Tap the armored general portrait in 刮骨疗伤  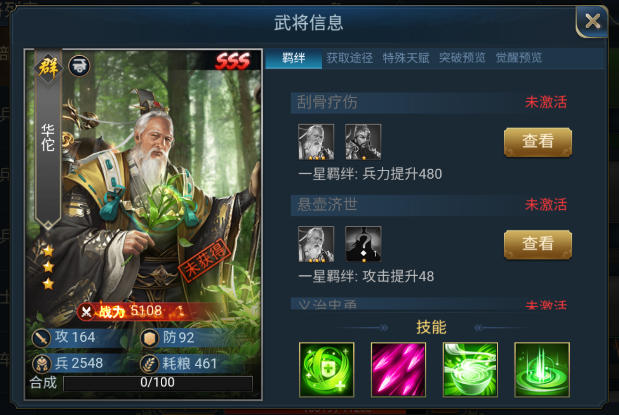pyautogui.click(x=363, y=142)
